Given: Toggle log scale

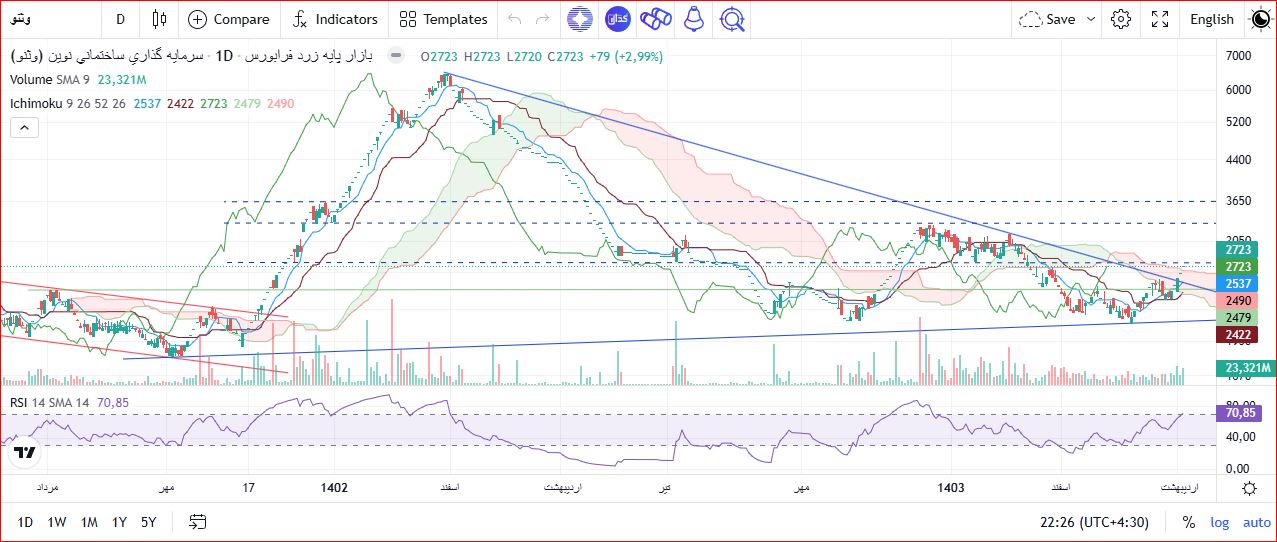Looking at the screenshot, I should pos(1220,522).
